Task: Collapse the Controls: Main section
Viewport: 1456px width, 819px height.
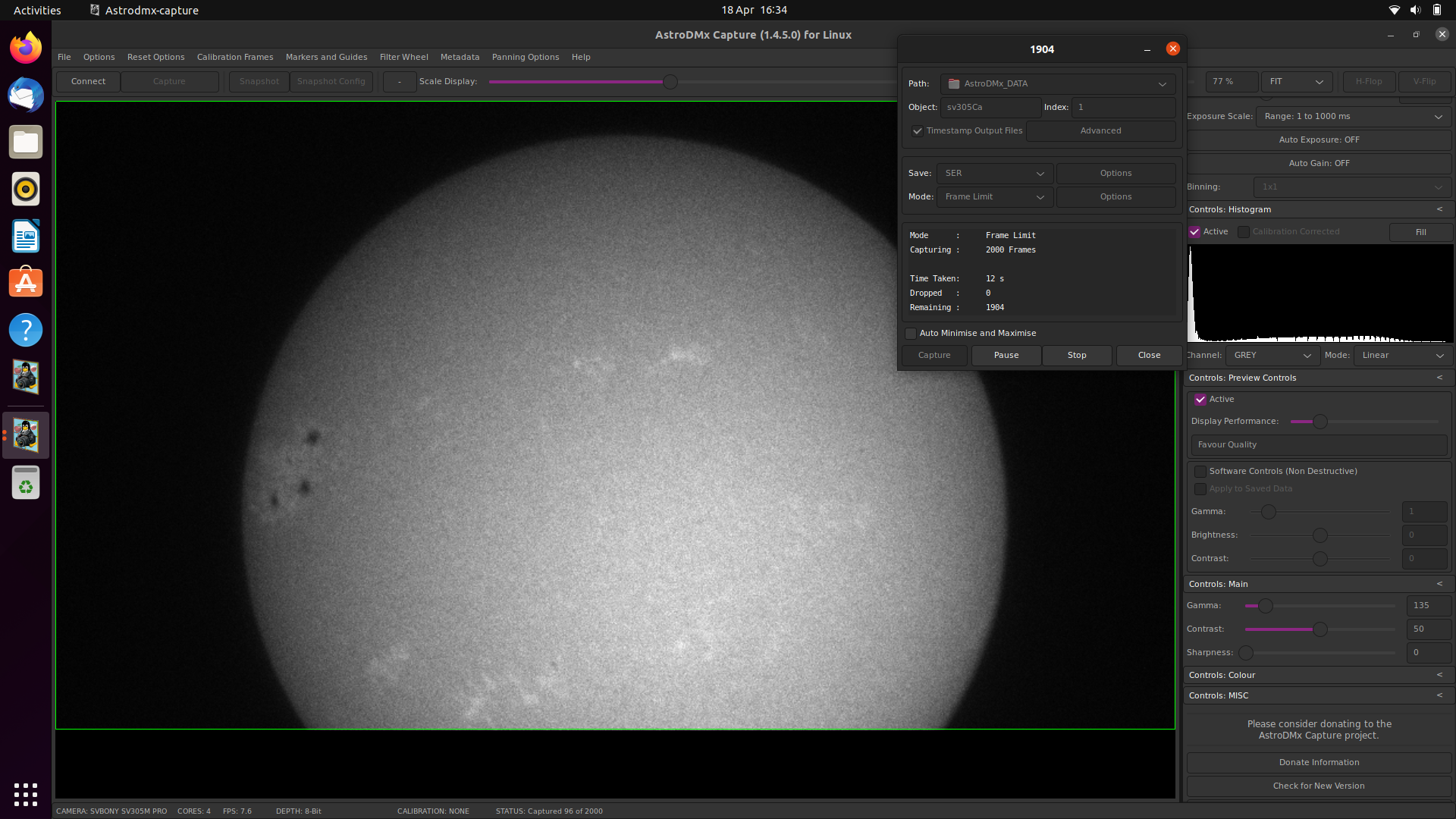Action: [1439, 584]
